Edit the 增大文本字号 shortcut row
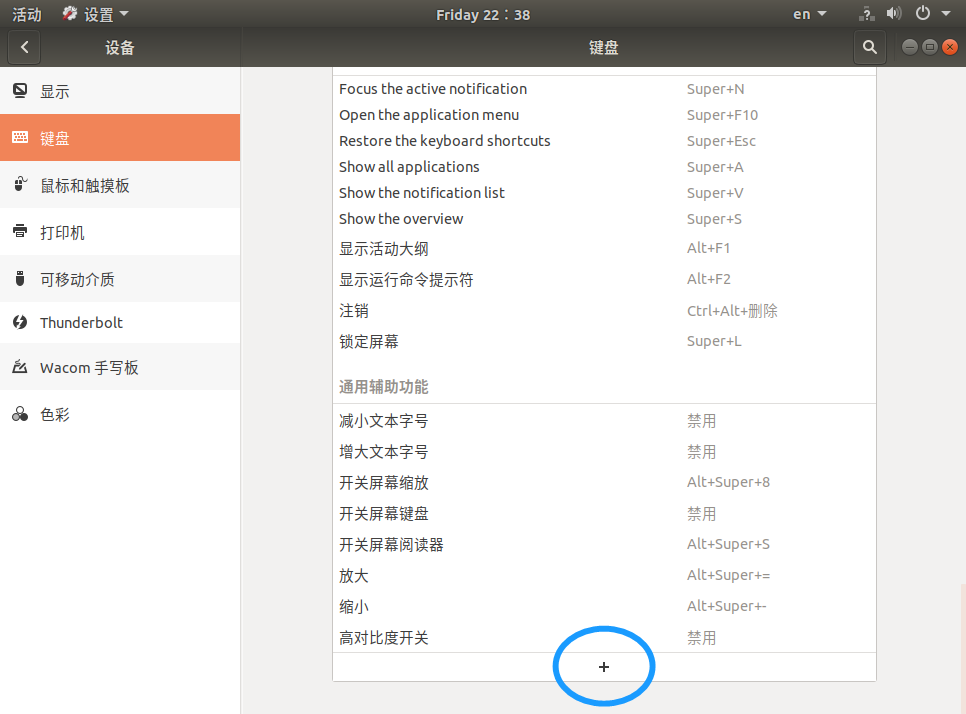 click(x=604, y=452)
